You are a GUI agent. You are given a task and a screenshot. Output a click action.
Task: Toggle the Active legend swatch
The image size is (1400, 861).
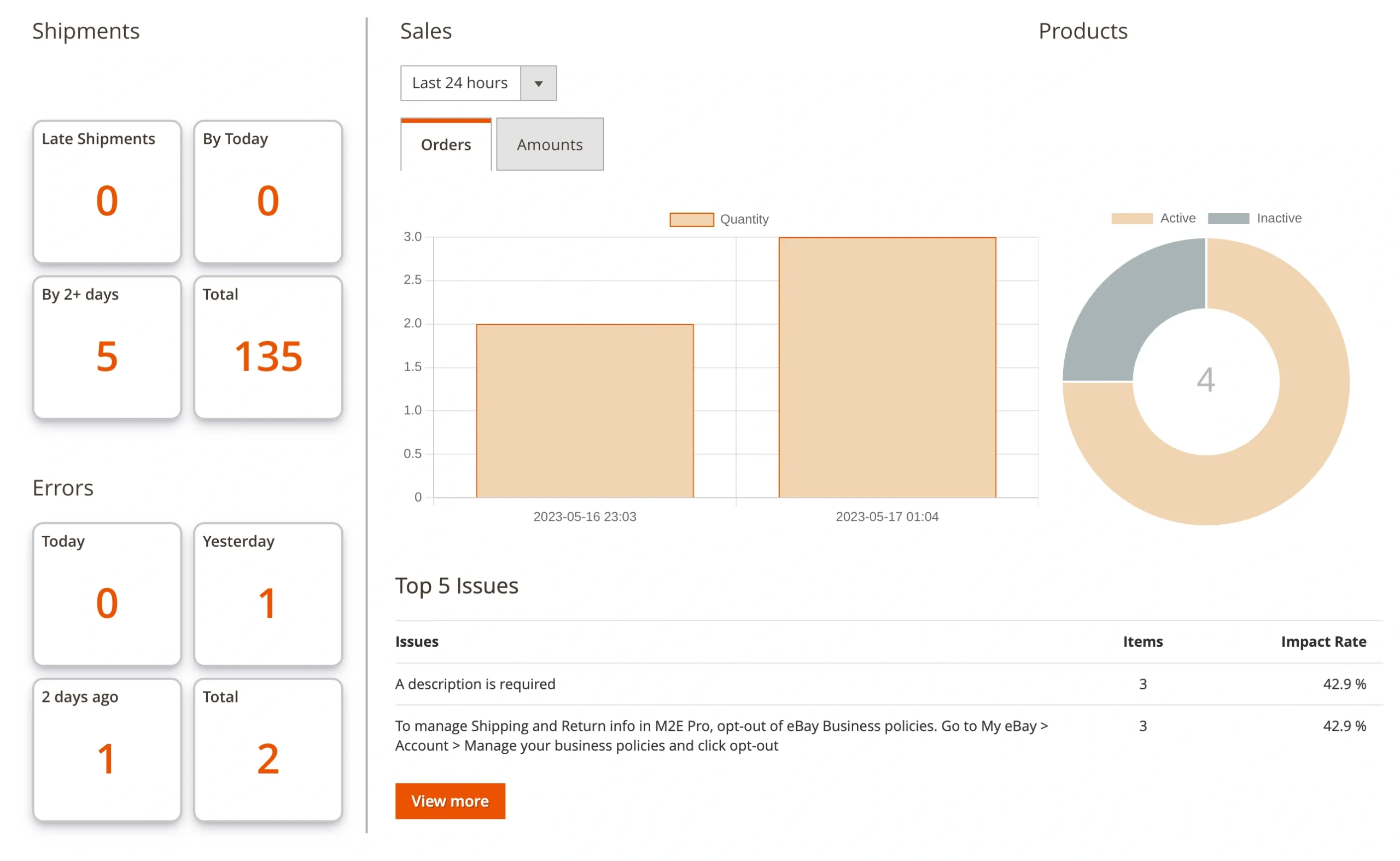point(1131,218)
